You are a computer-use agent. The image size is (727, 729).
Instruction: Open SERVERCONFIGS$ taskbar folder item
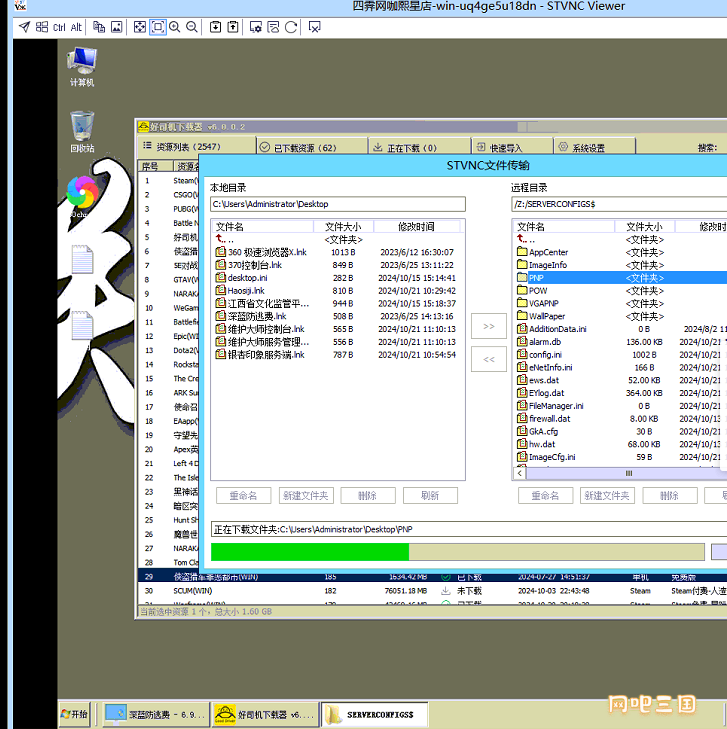pos(375,715)
